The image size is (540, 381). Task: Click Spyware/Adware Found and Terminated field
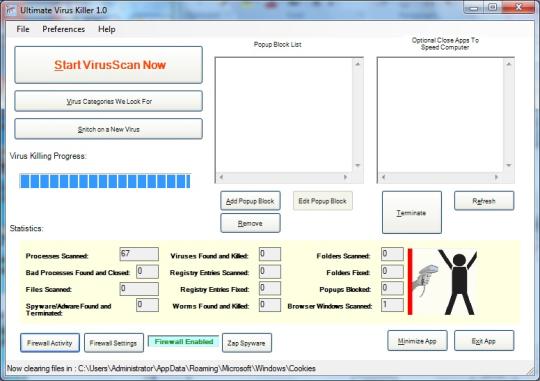(147, 305)
